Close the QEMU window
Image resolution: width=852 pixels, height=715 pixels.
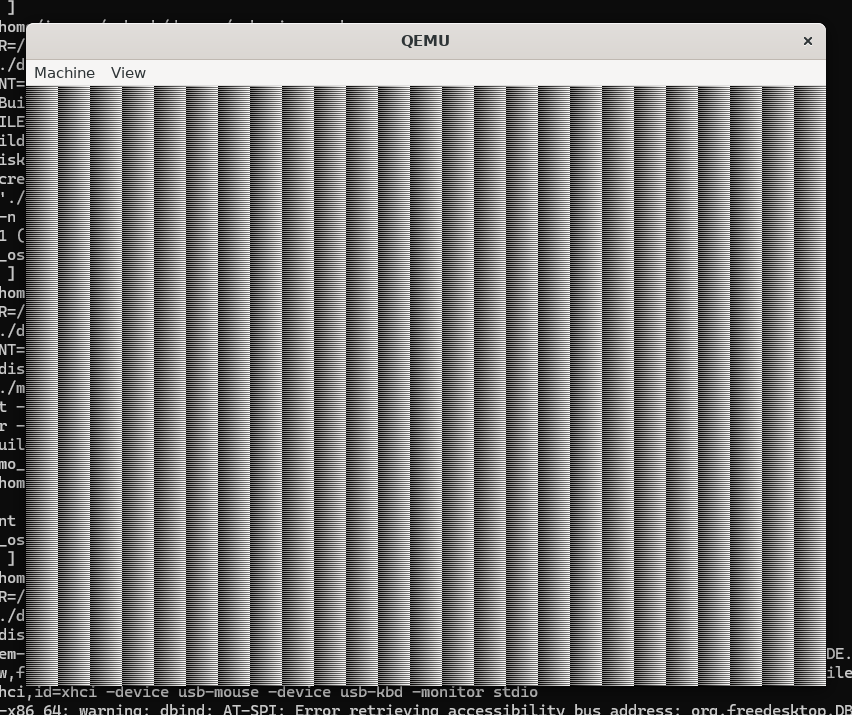point(807,41)
